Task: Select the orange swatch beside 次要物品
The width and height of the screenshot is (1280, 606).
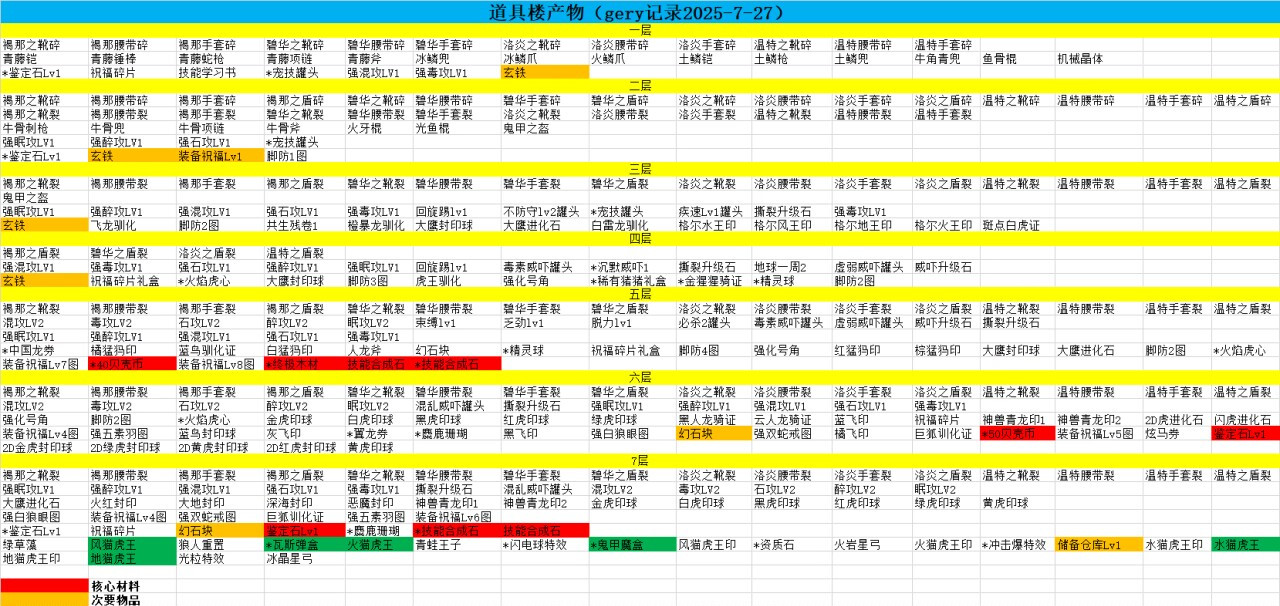Action: 43,600
